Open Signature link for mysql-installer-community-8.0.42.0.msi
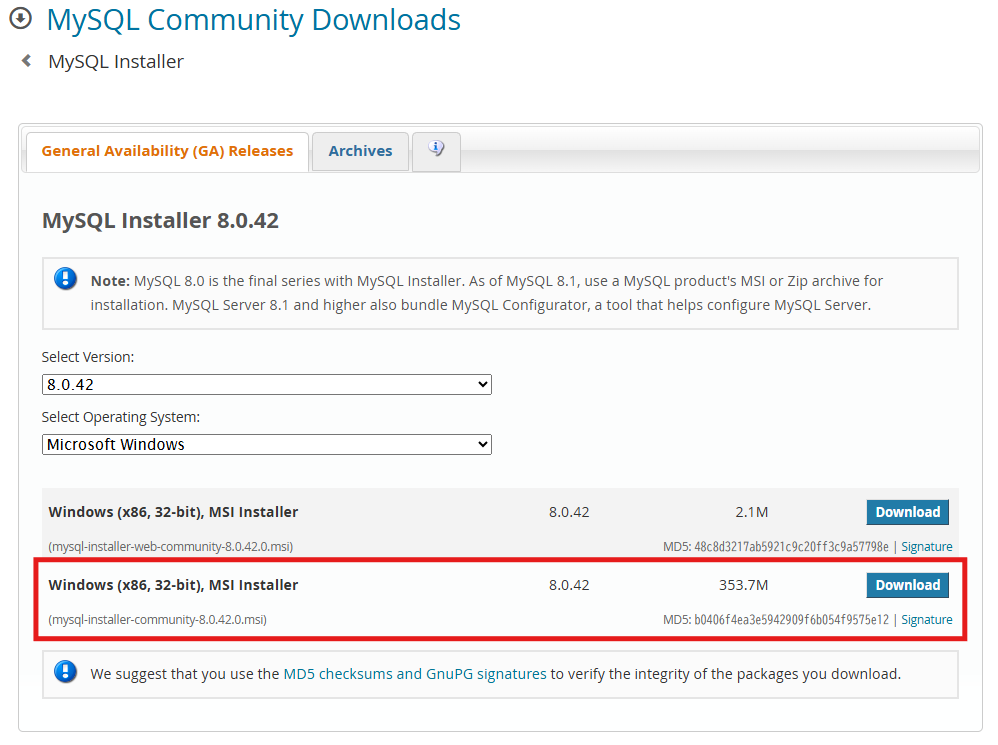 [927, 620]
